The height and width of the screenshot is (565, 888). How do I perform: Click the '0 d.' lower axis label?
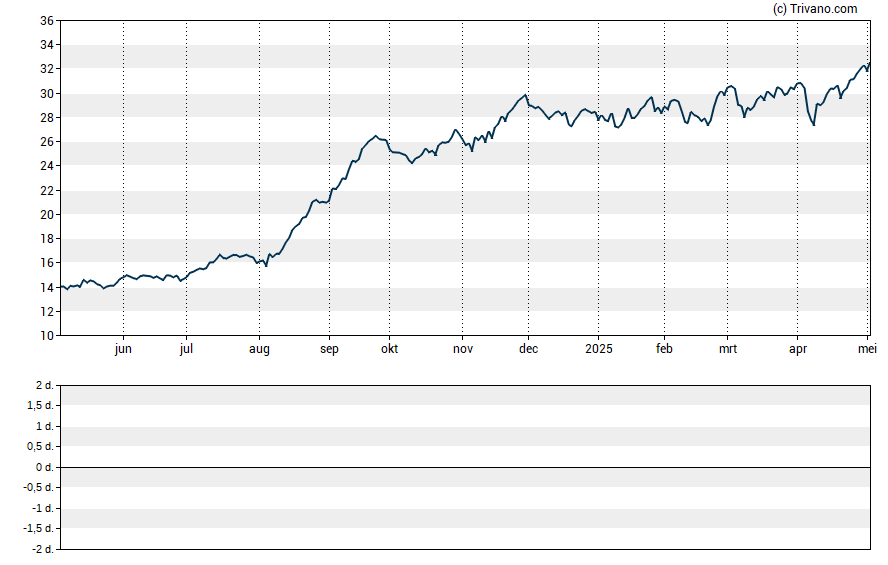(44, 467)
